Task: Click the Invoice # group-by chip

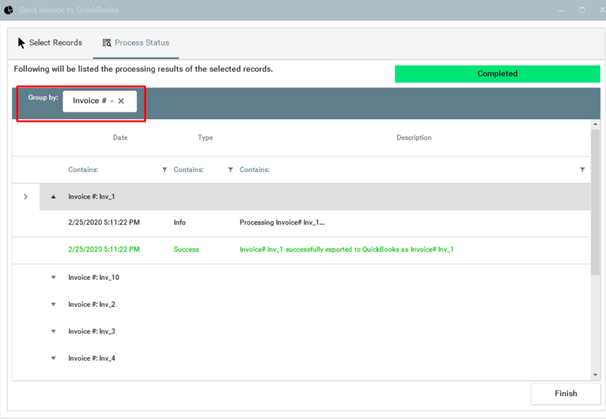Action: coord(90,101)
